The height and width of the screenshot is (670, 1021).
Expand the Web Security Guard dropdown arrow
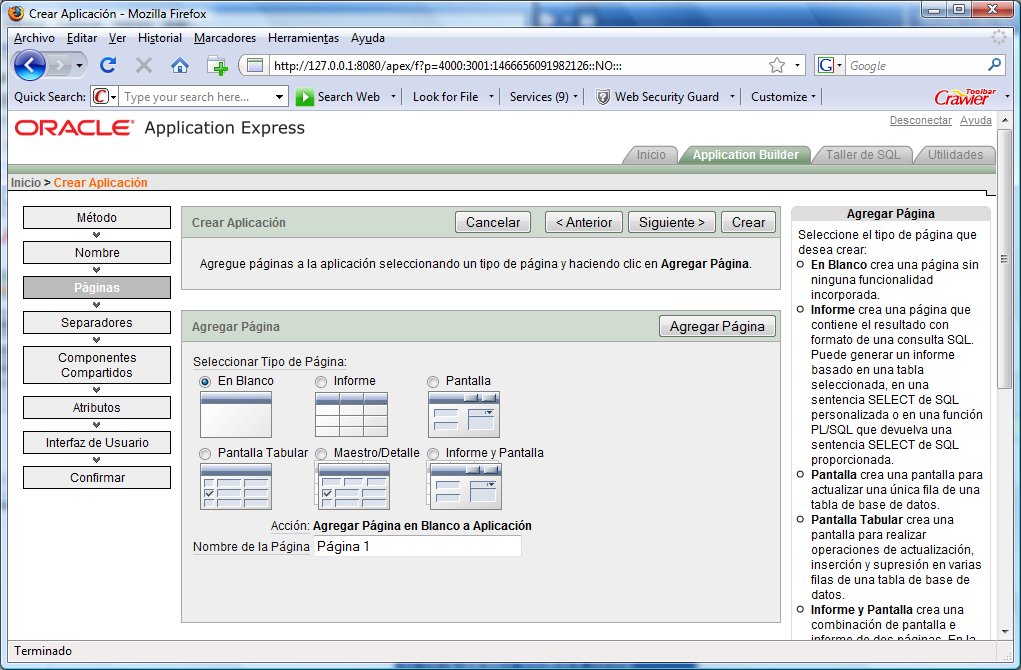[x=732, y=96]
